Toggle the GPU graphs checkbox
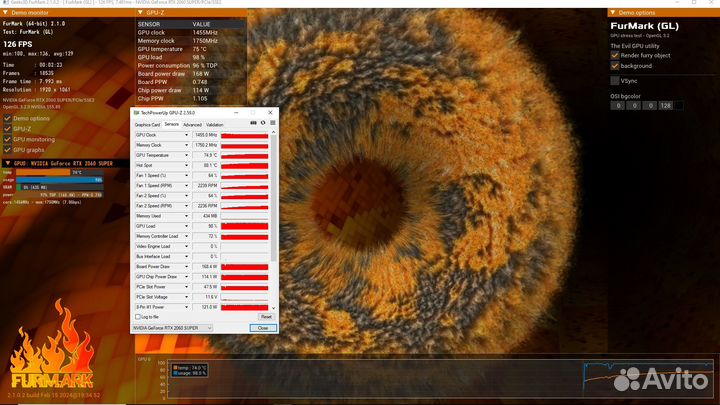720x405 pixels. point(7,150)
